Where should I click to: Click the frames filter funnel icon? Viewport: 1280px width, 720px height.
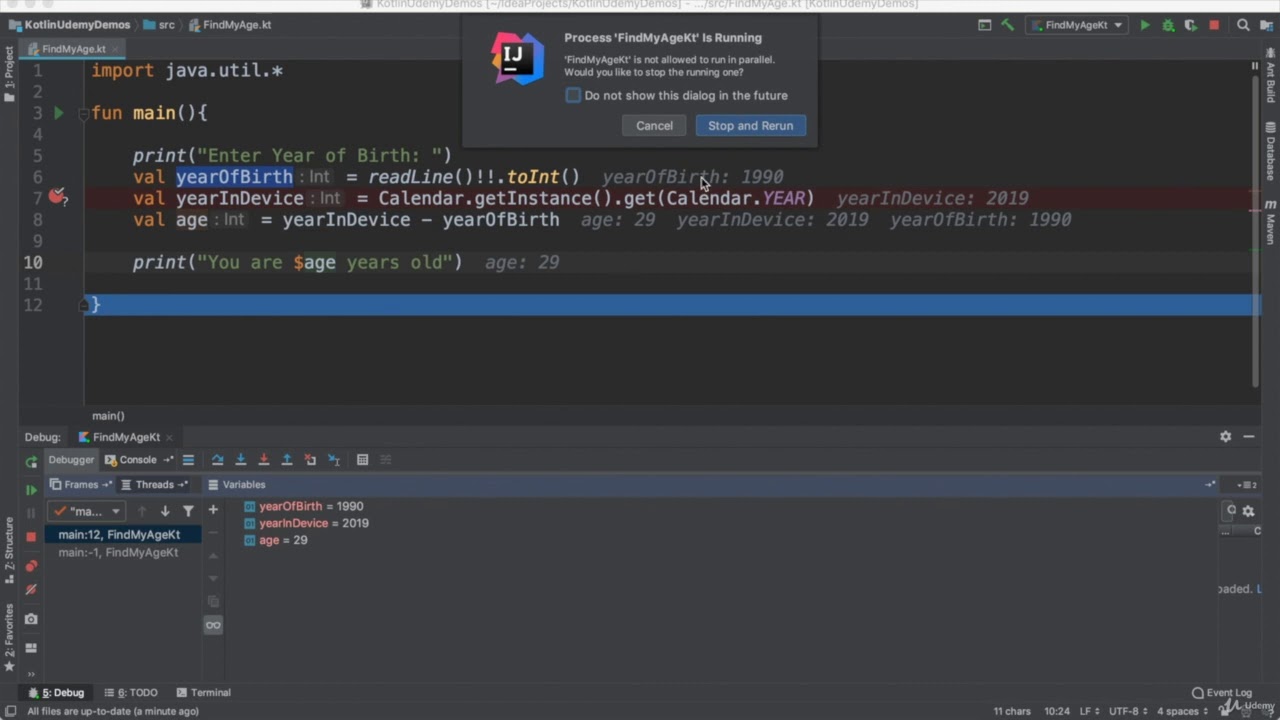188,511
